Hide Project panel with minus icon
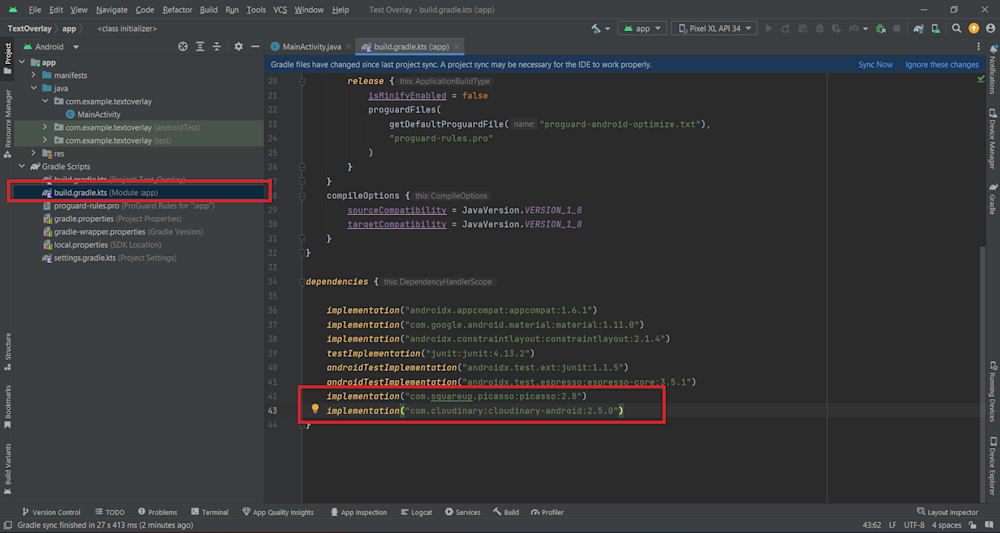 (x=255, y=47)
